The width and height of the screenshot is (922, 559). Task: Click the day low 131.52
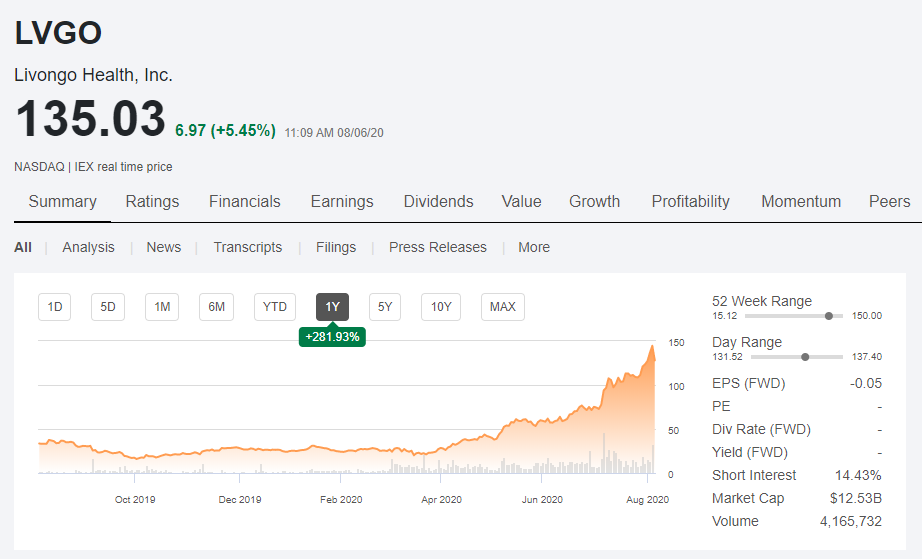[x=727, y=357]
